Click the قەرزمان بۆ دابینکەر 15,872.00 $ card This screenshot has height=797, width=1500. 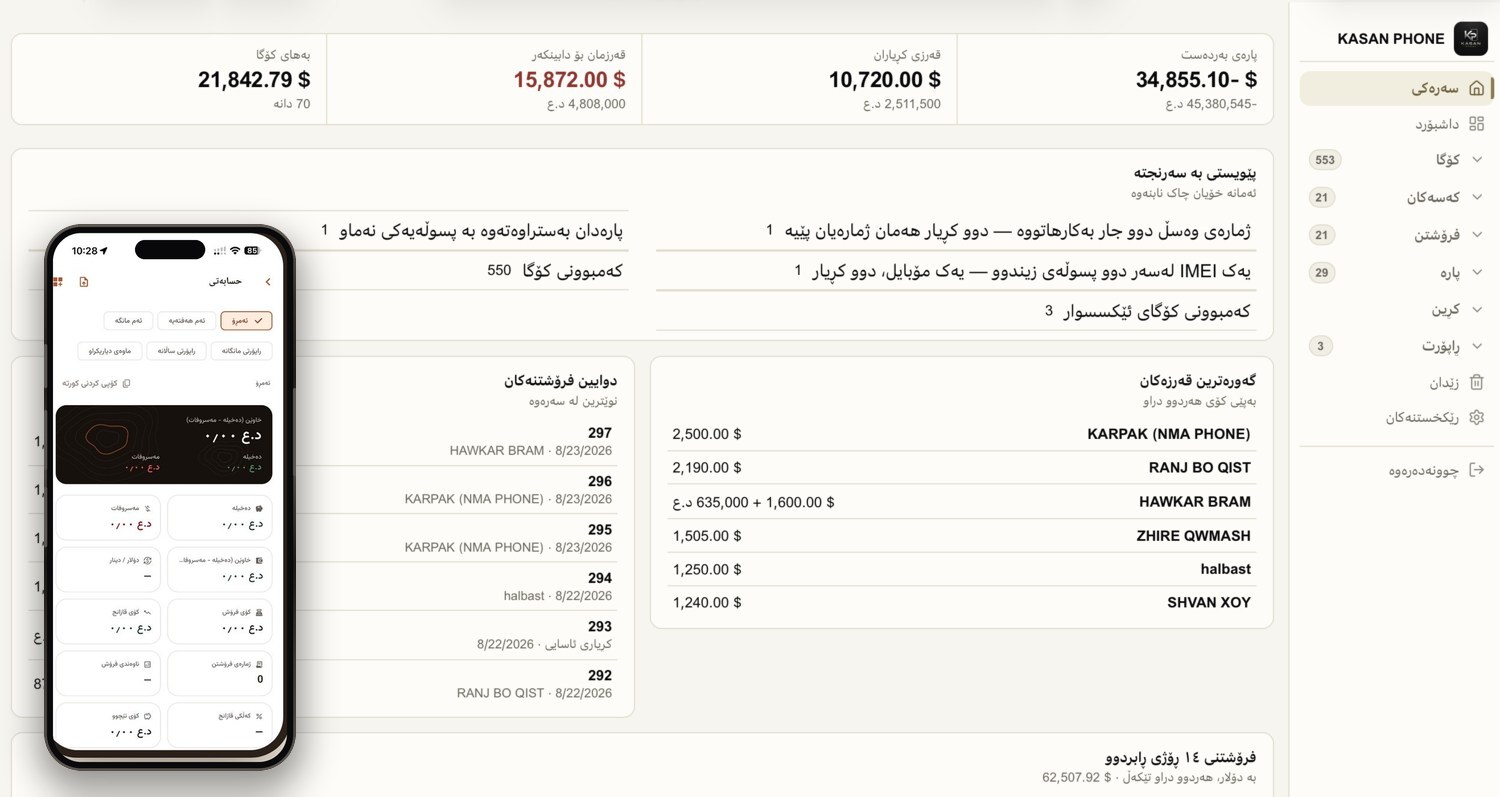tap(484, 79)
